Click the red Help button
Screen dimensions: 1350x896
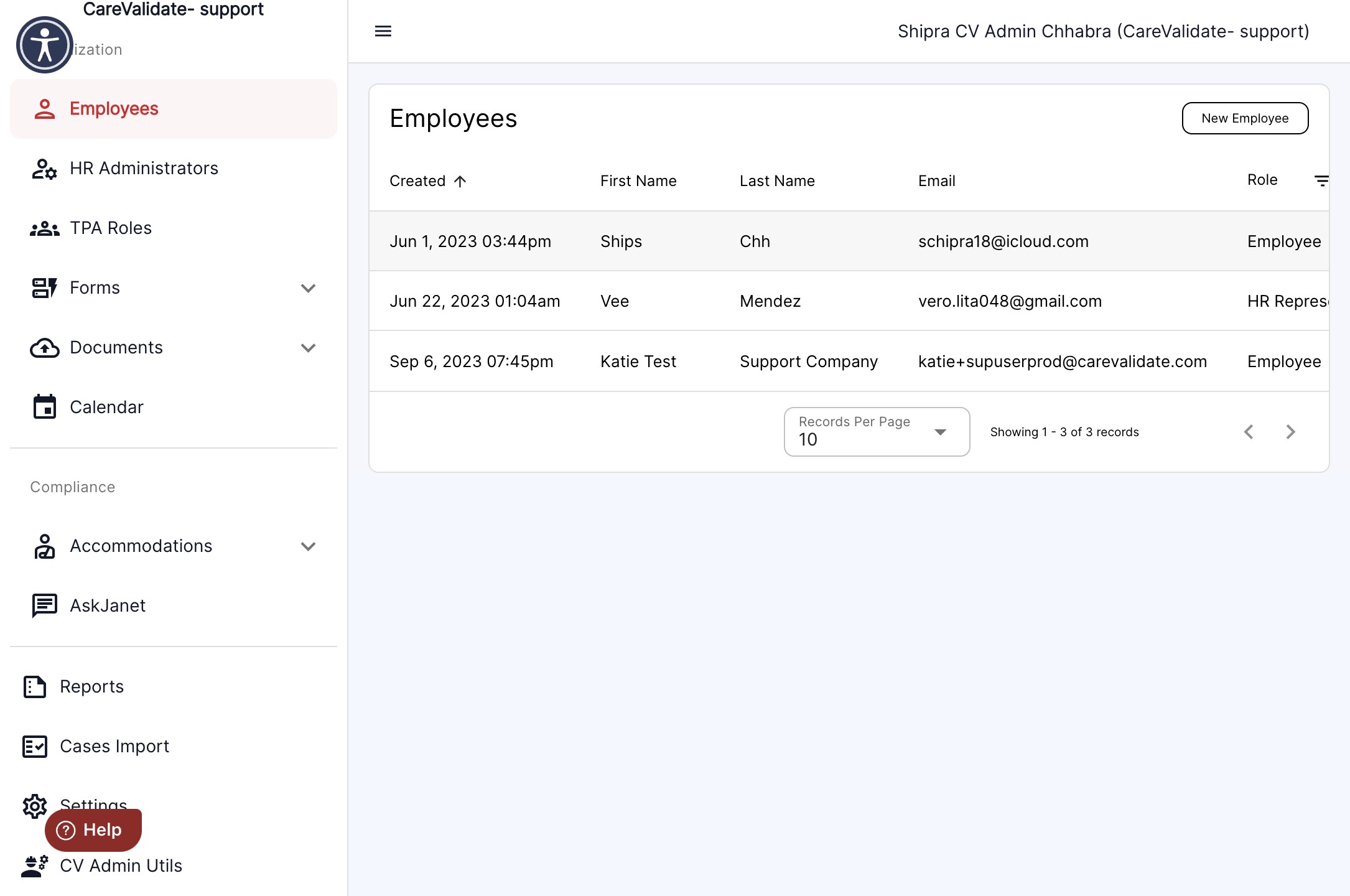click(x=93, y=830)
